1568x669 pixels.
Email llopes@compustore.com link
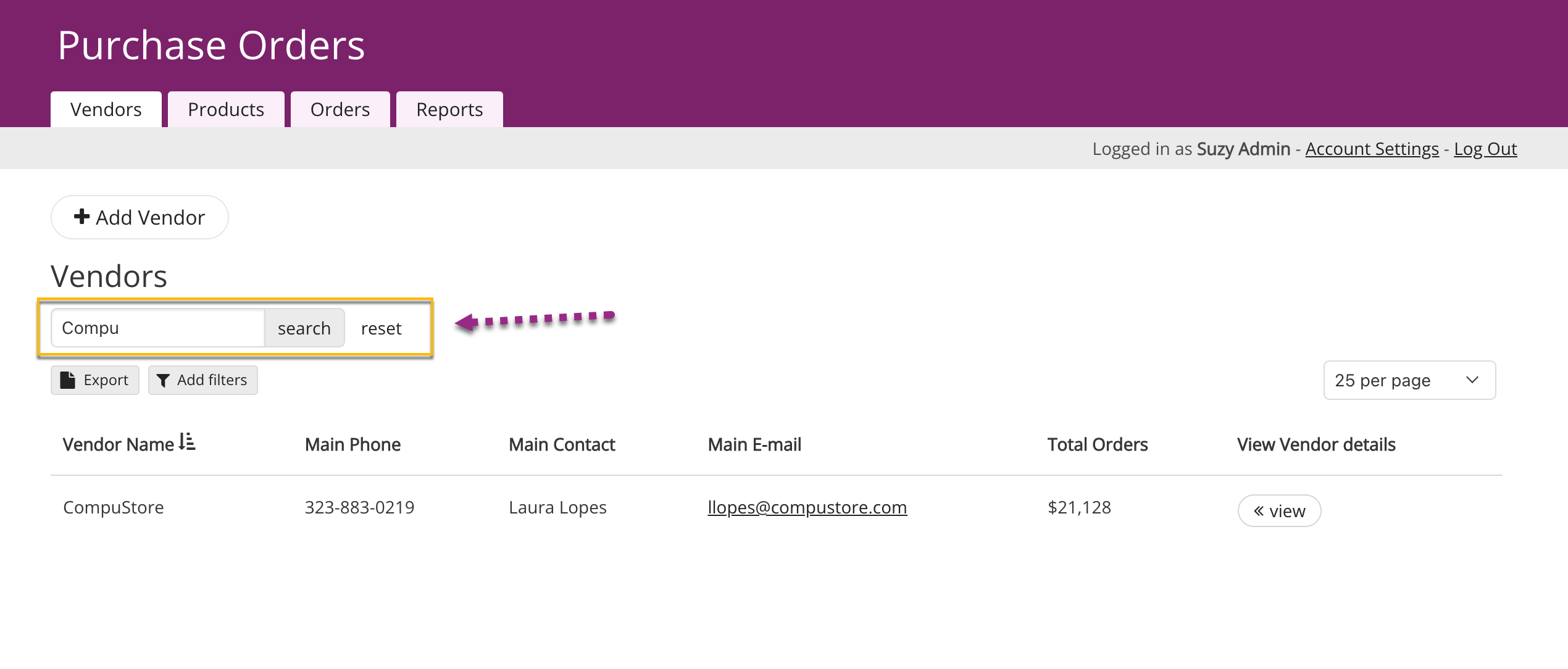point(807,507)
